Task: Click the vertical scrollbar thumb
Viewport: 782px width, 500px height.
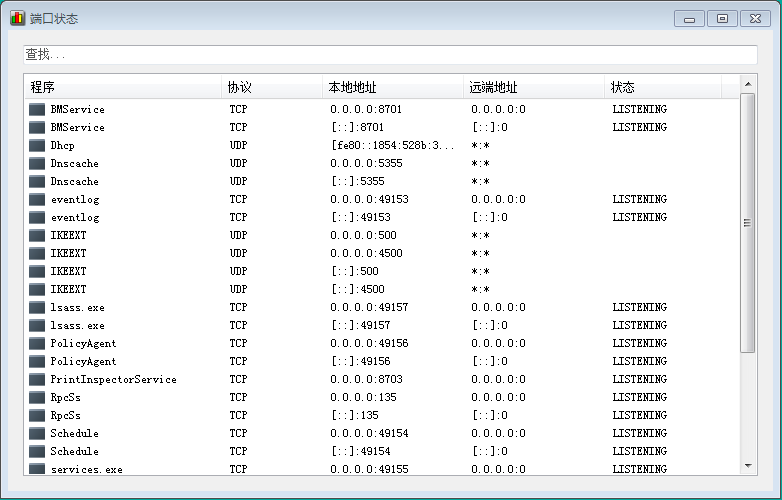Action: pyautogui.click(x=748, y=222)
